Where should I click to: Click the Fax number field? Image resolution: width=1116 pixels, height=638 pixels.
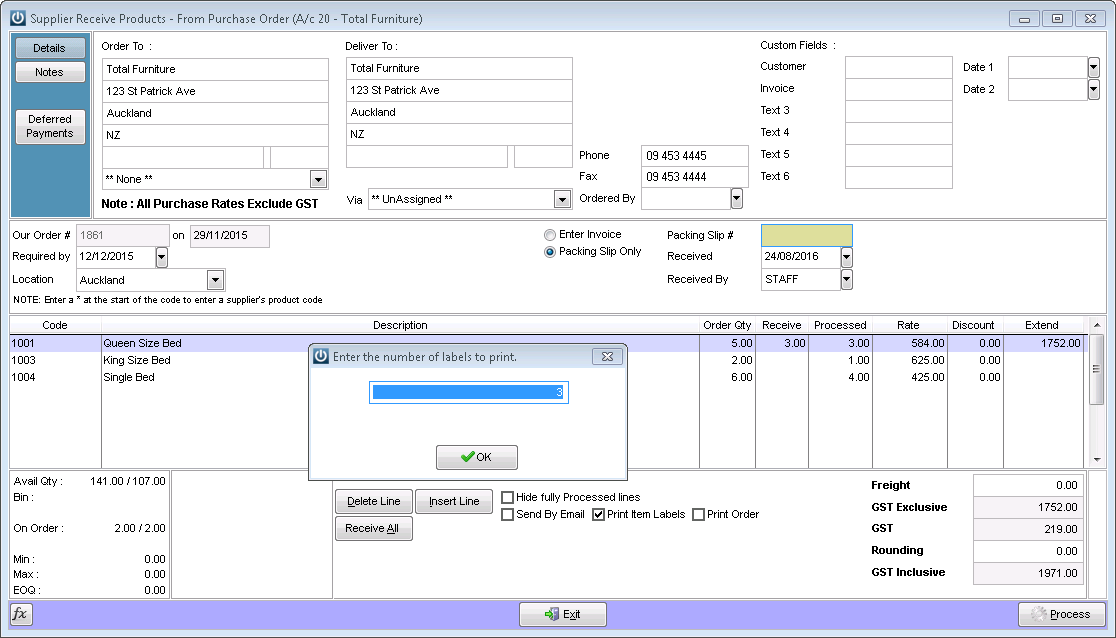point(695,177)
